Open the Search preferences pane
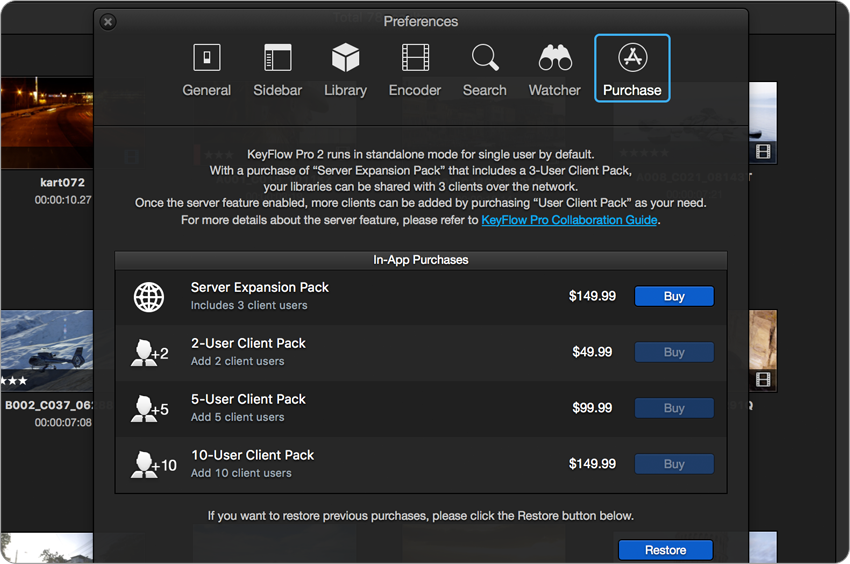 pos(485,69)
